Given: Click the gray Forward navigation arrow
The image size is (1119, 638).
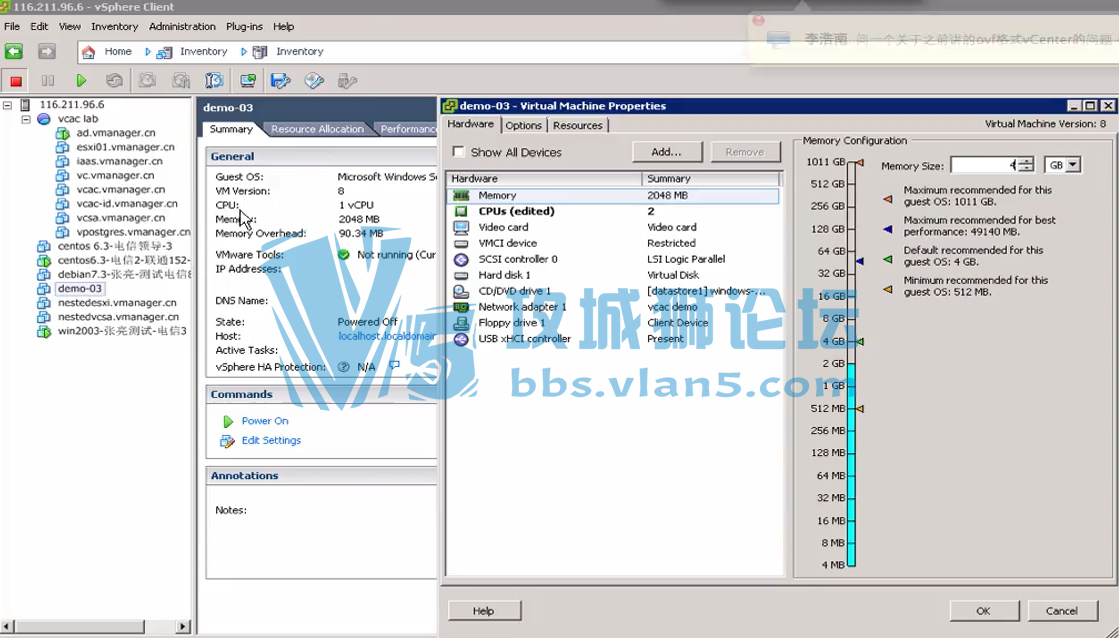Looking at the screenshot, I should click(x=46, y=51).
